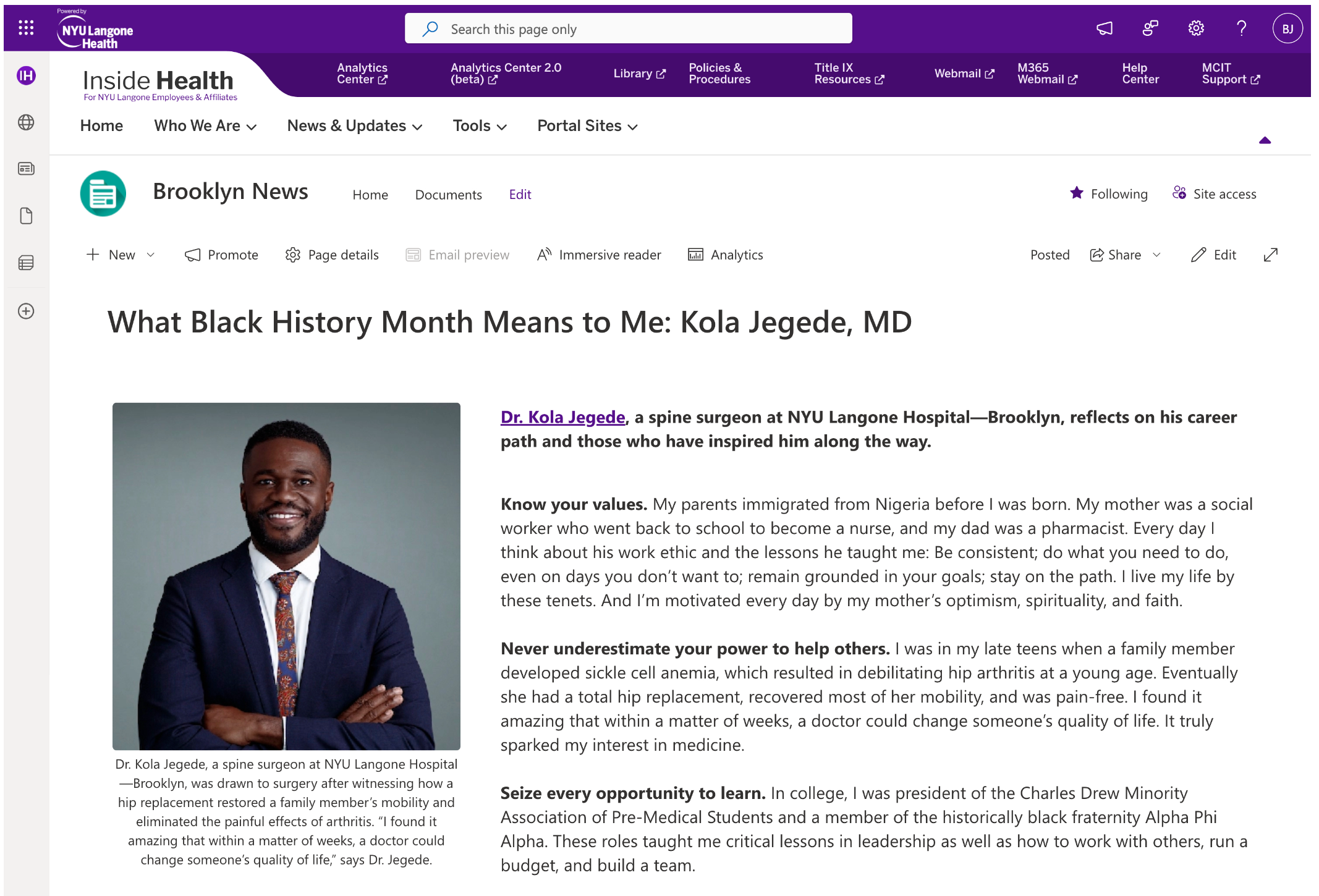Open the Share dropdown arrow
Image resolution: width=1319 pixels, height=896 pixels.
tap(1156, 255)
